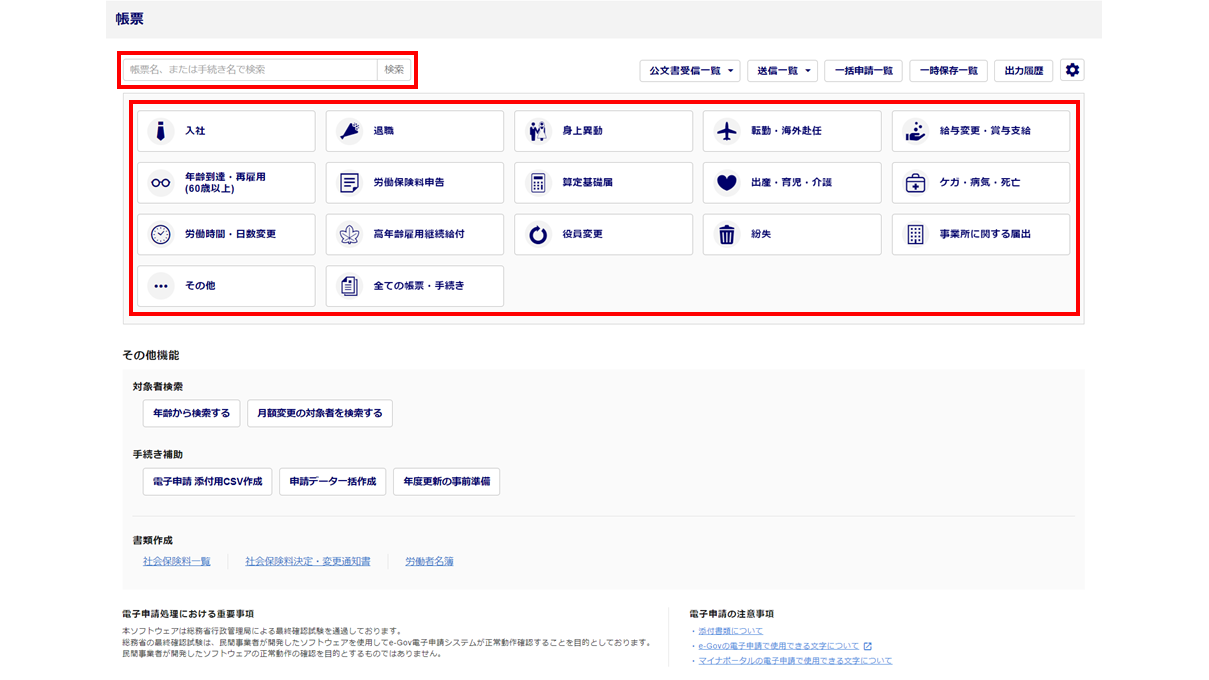Click 年齢から検索する button
This screenshot has height=680, width=1209.
pyautogui.click(x=191, y=413)
